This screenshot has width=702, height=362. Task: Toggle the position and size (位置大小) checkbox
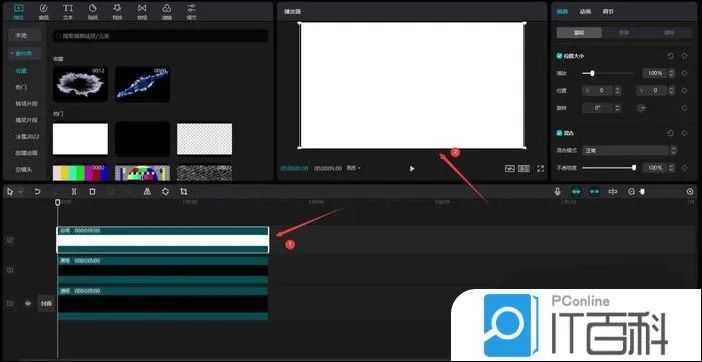[559, 56]
